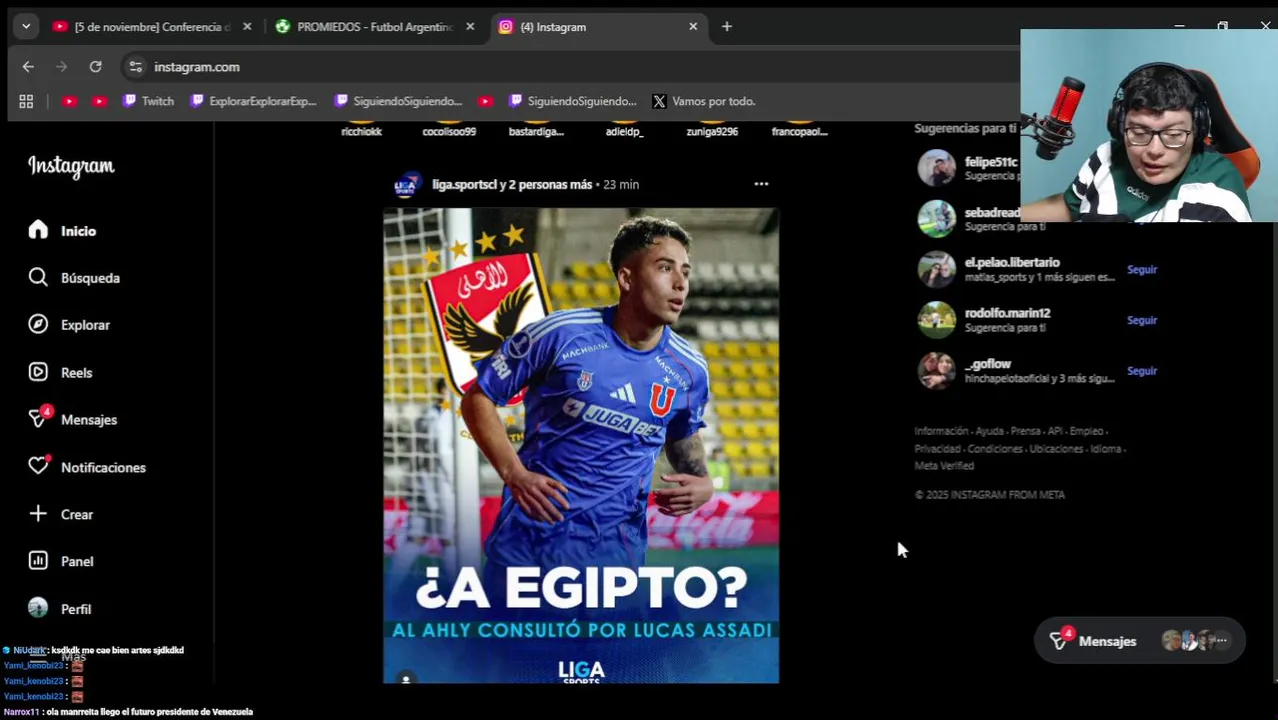Follow el.pelao.libertario with Seguir

tap(1141, 269)
